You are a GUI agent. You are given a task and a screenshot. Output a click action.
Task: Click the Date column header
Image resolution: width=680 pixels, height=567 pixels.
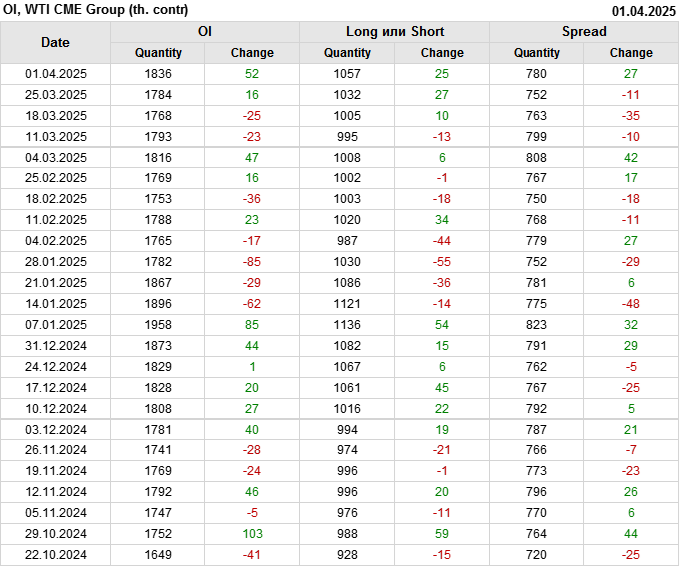pos(56,42)
